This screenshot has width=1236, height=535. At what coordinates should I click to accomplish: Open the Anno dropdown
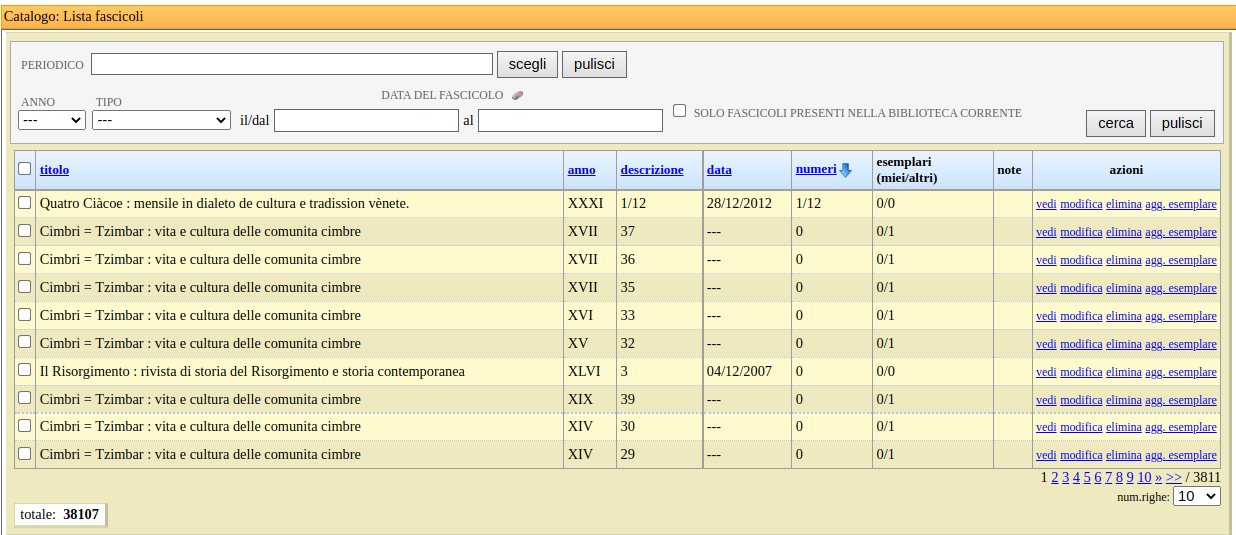click(x=52, y=120)
